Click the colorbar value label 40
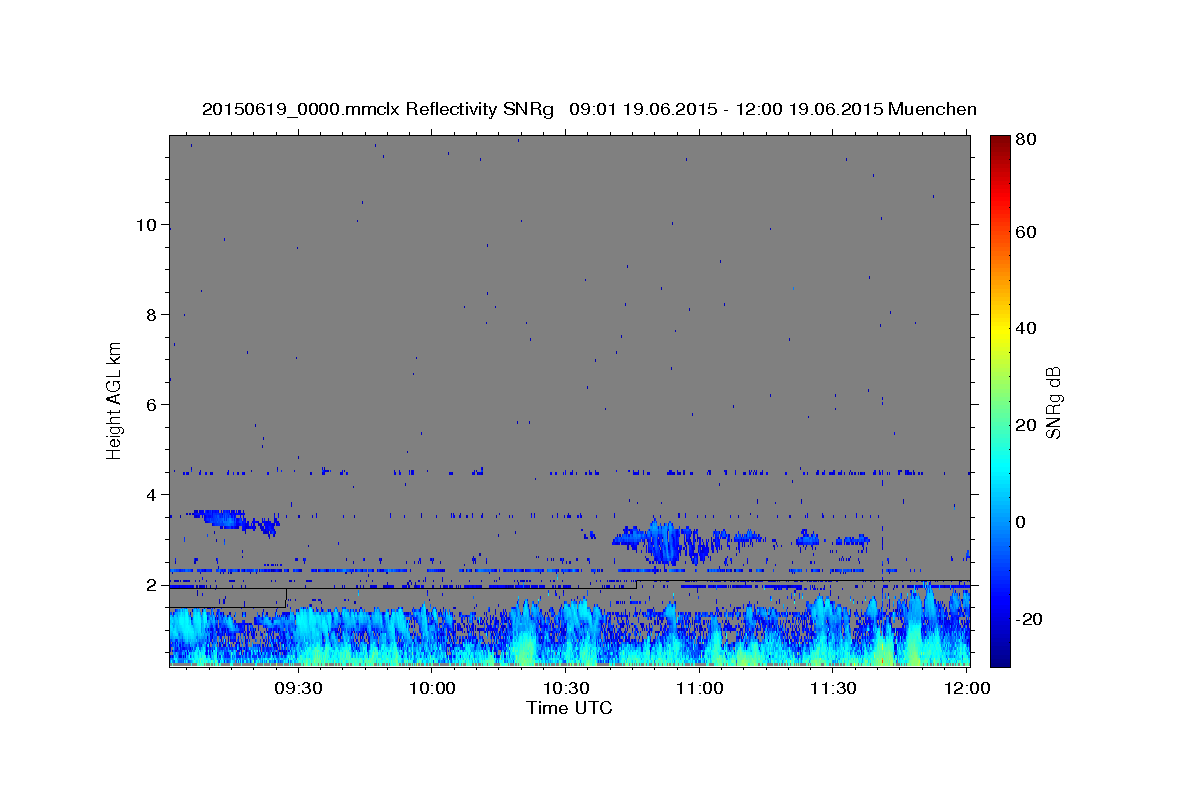This screenshot has height=800, width=1200. (1025, 328)
